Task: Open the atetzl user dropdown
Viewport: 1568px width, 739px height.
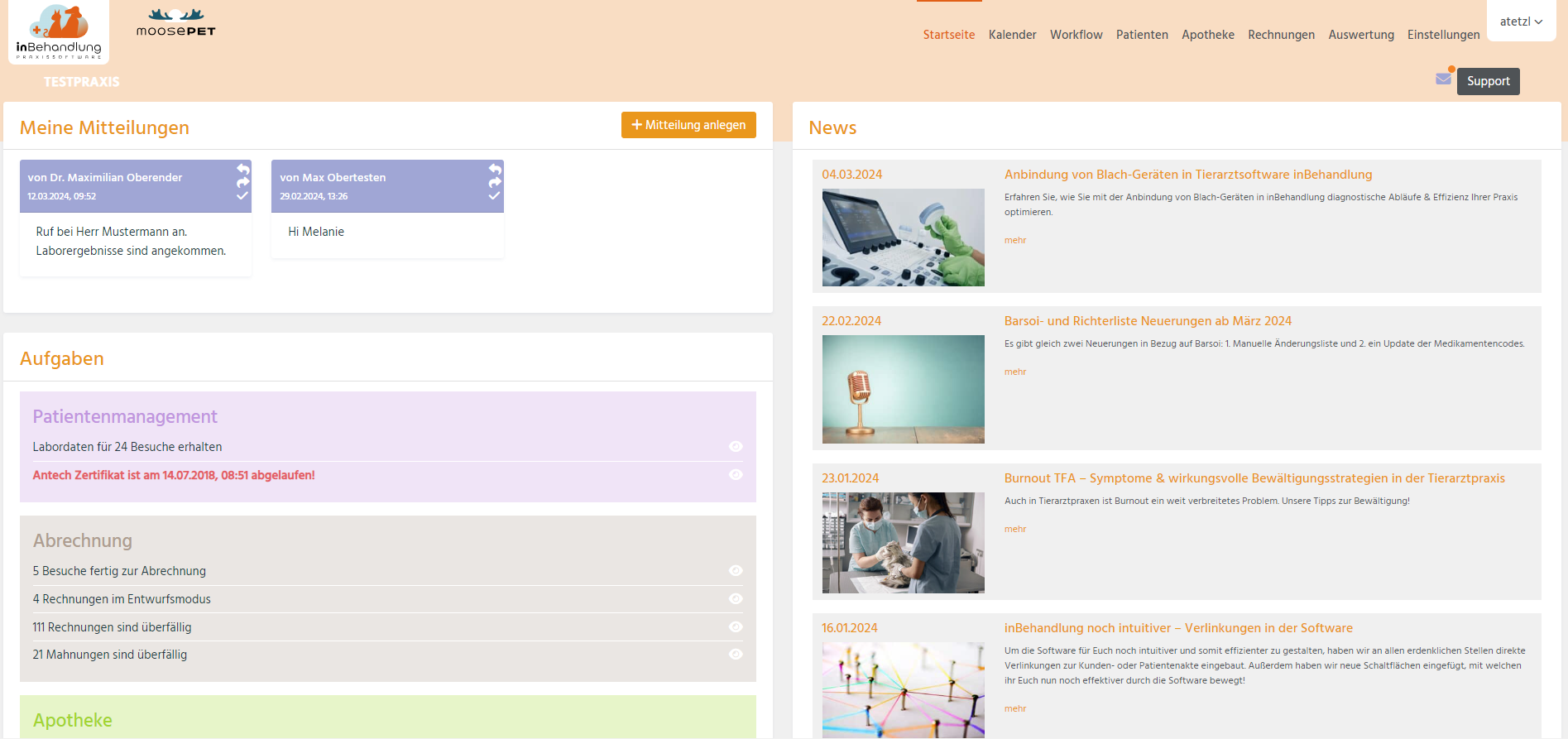Action: [x=1521, y=22]
